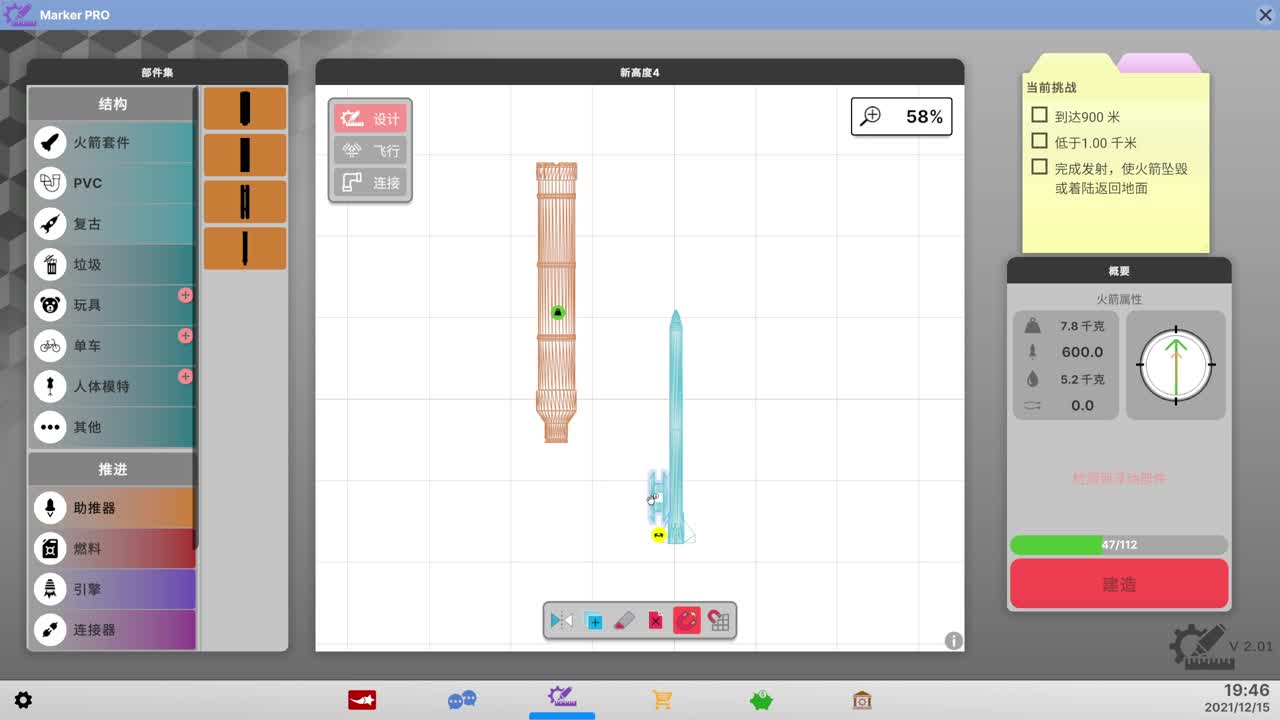Viewport: 1280px width, 720px height.
Task: Open the canvas info icon
Action: click(x=953, y=641)
